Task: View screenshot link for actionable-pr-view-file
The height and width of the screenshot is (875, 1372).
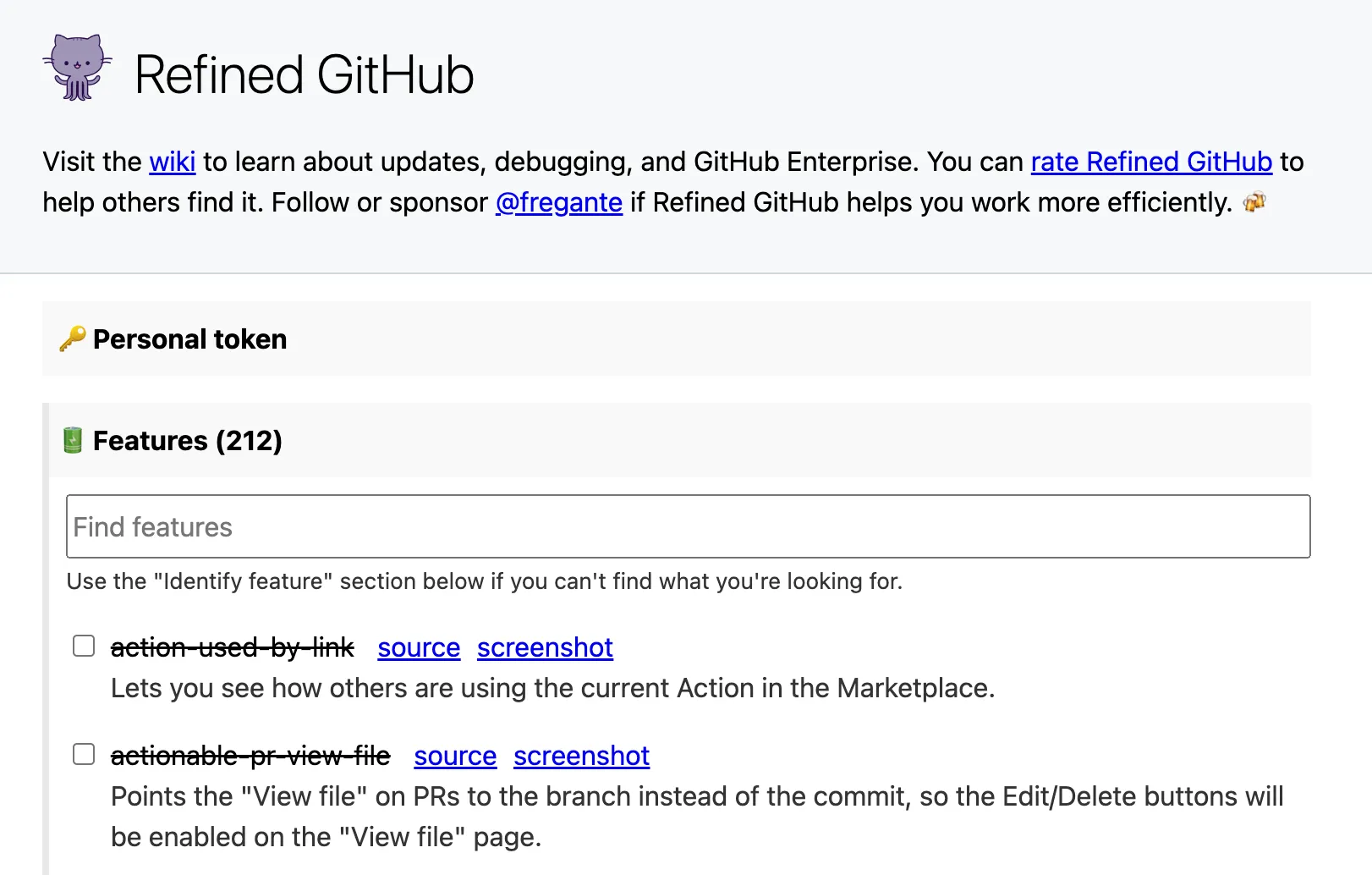Action: point(581,756)
